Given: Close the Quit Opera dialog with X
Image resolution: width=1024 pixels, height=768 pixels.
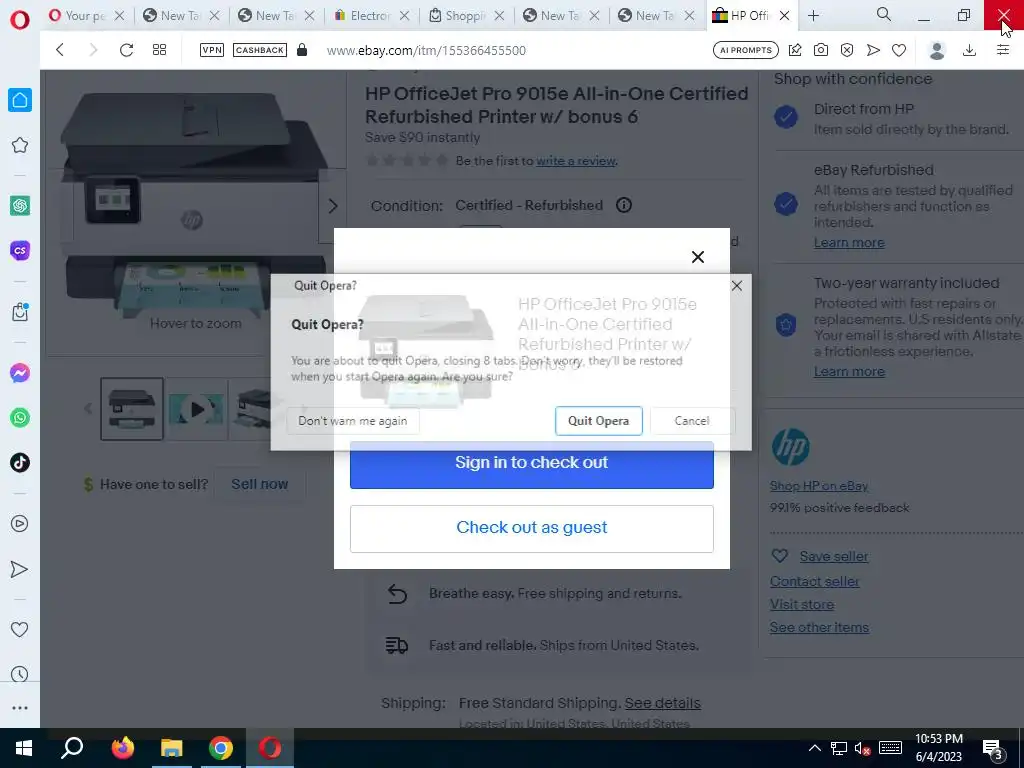Looking at the screenshot, I should coord(737,285).
